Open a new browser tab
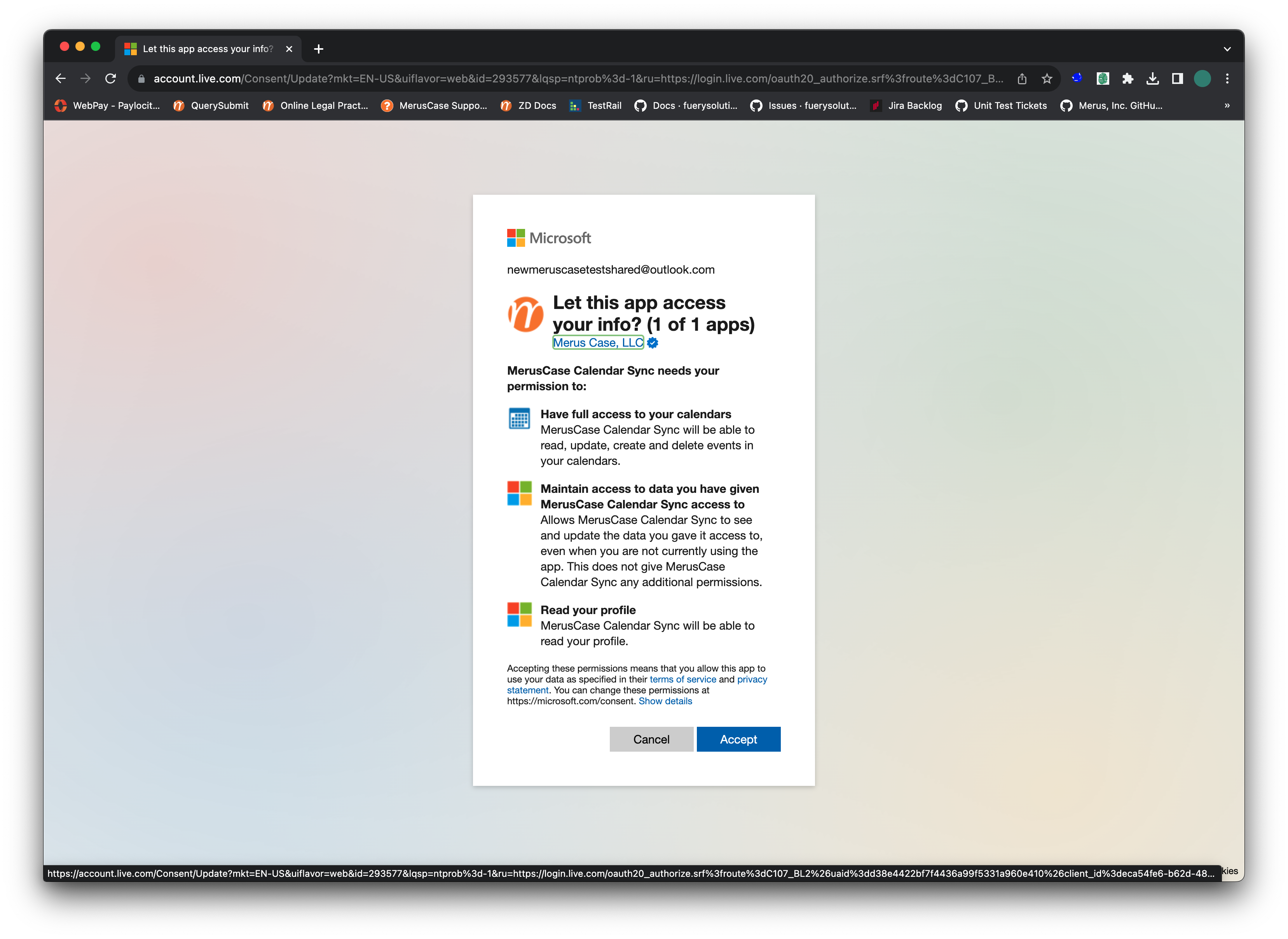The height and width of the screenshot is (939, 1288). (319, 49)
